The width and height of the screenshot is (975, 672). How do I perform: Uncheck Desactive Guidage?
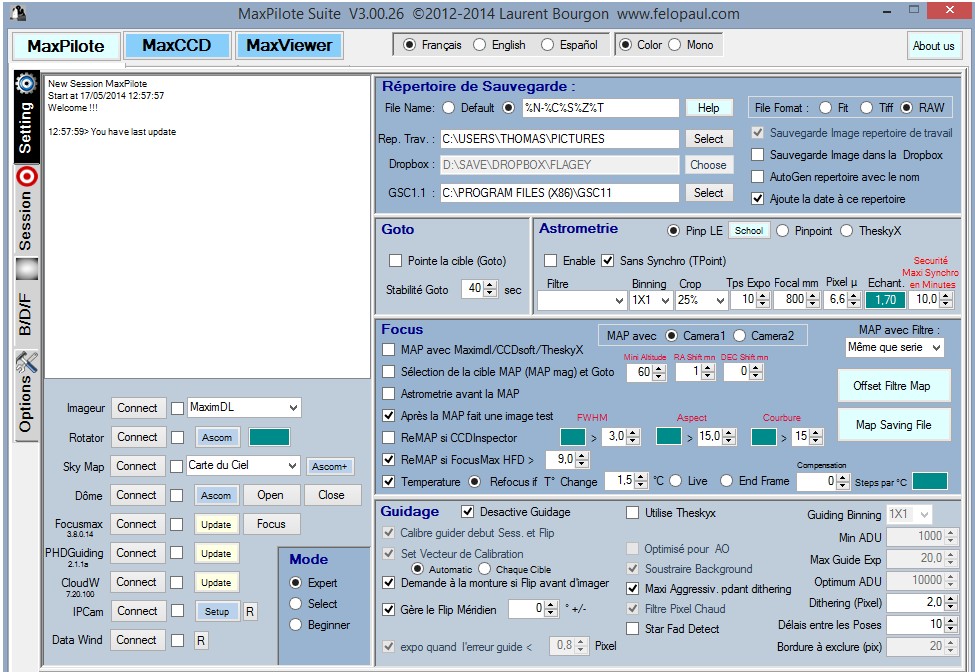pos(468,512)
